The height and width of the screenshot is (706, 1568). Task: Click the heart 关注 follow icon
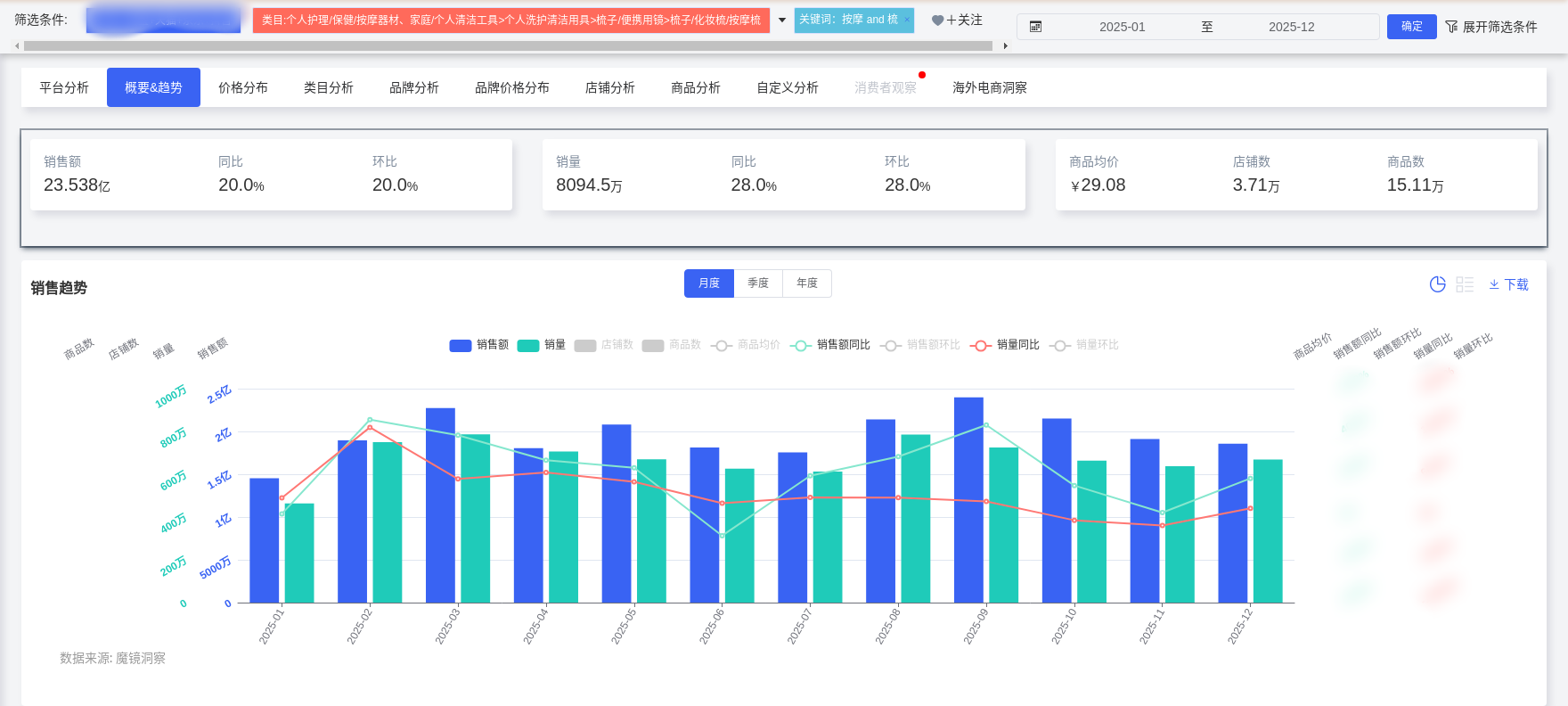(937, 21)
